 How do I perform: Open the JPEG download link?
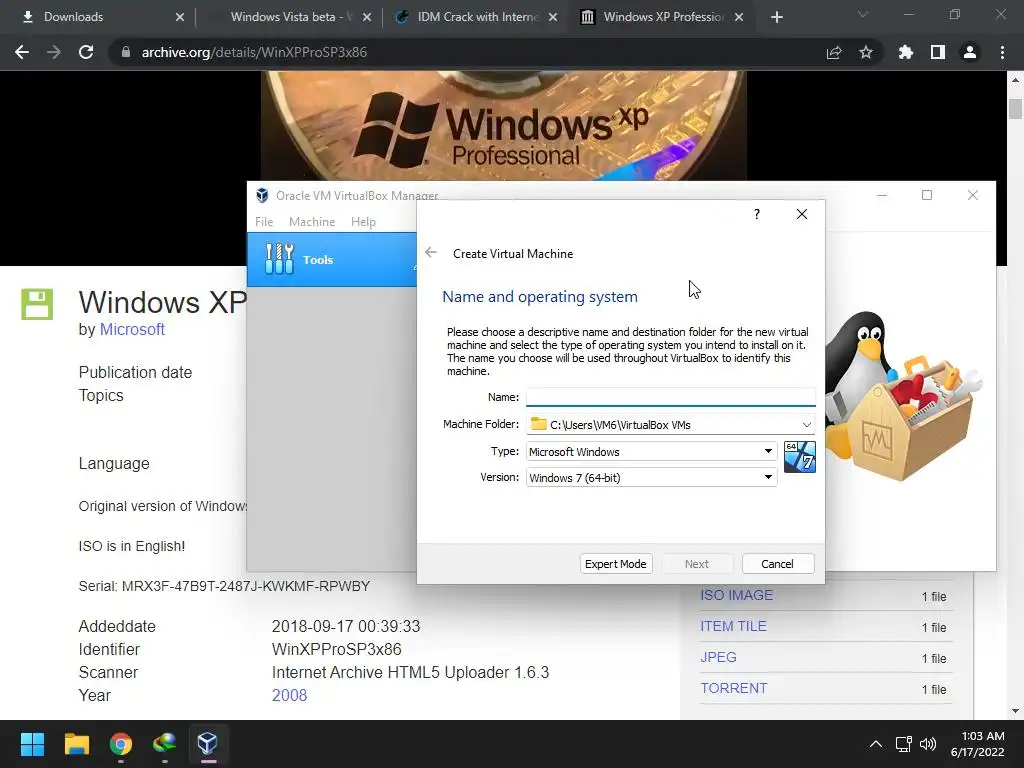pos(718,657)
